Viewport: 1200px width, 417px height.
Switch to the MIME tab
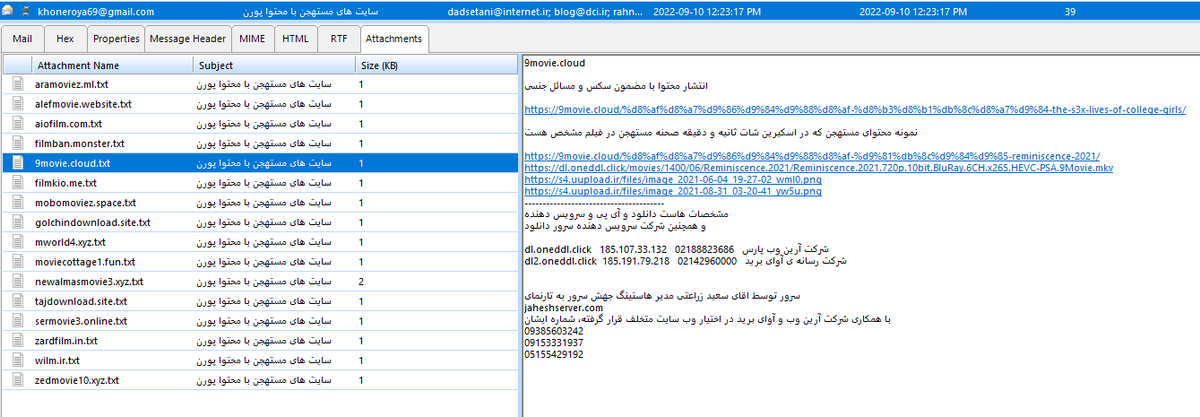pos(252,39)
